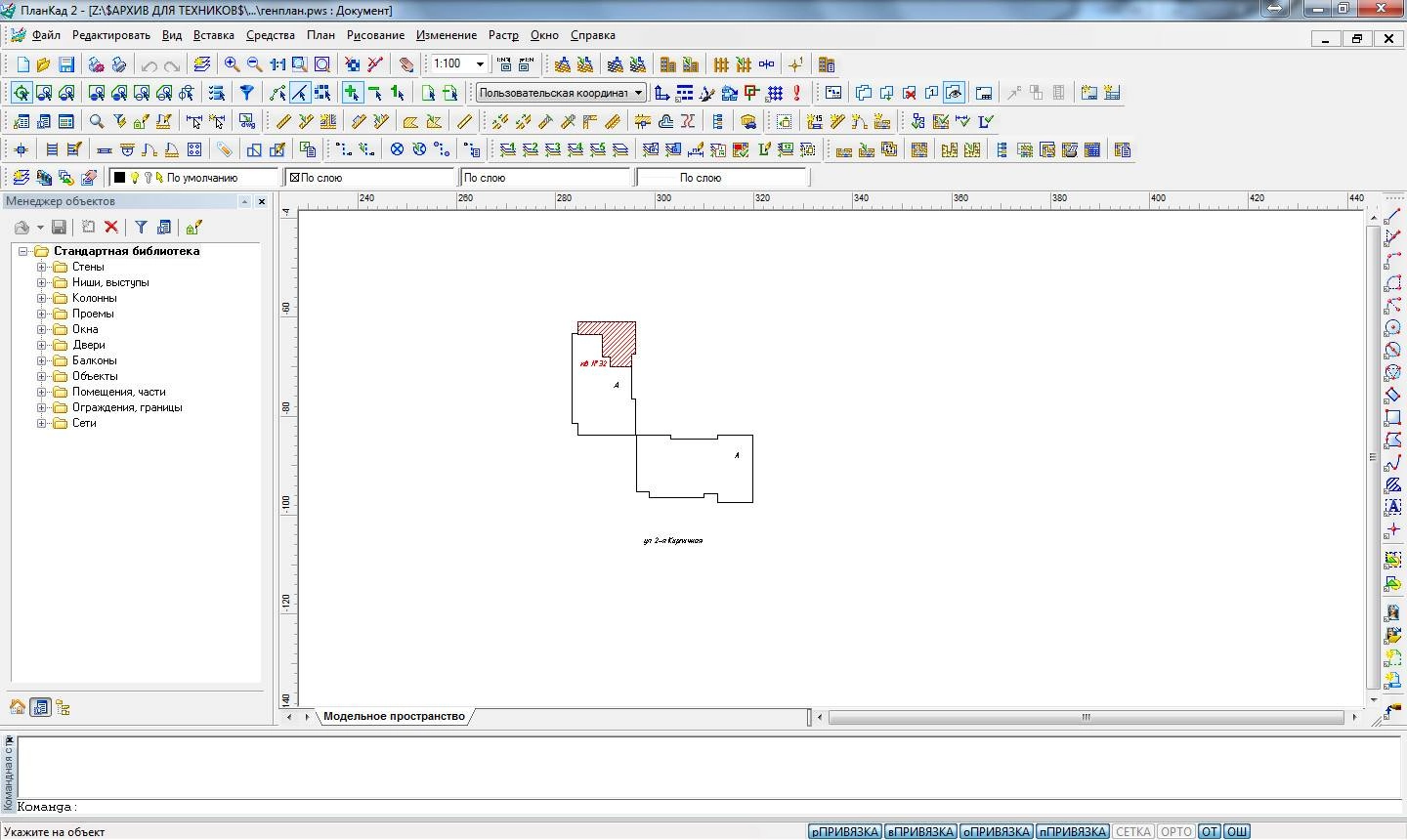The width and height of the screenshot is (1407, 840).
Task: Expand the Стены folder
Action: 42,267
